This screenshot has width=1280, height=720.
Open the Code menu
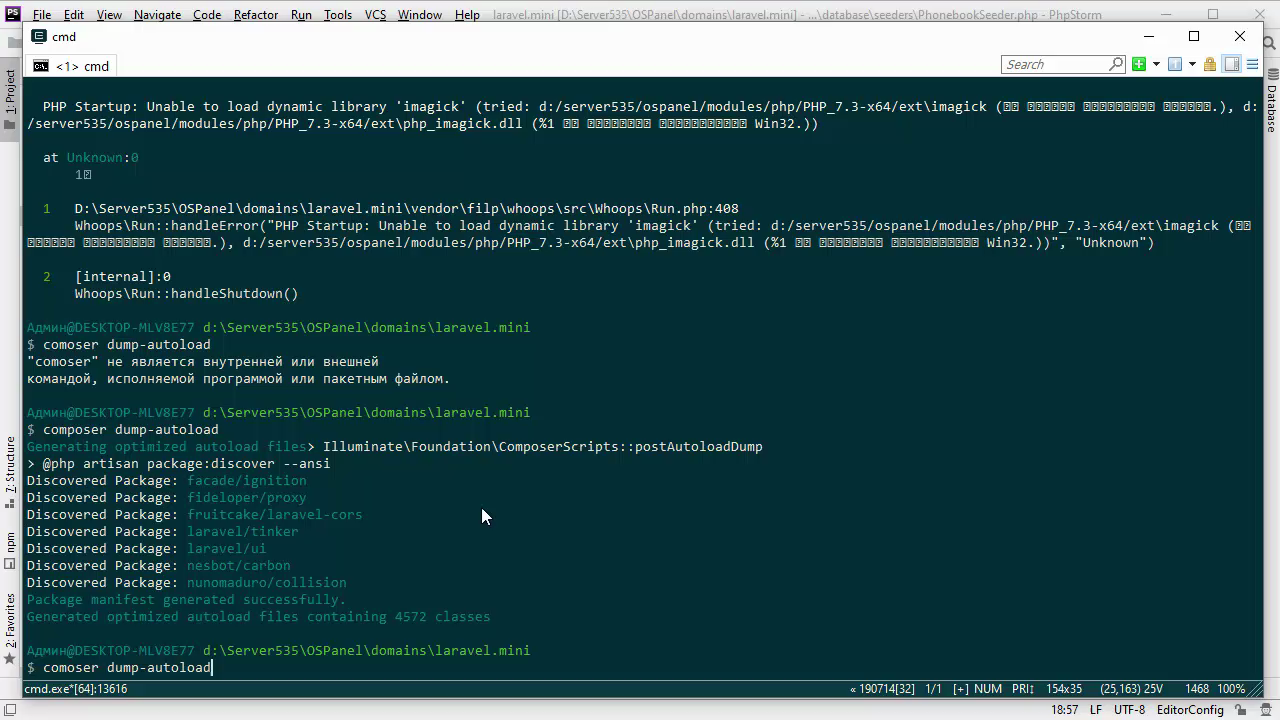pos(207,15)
